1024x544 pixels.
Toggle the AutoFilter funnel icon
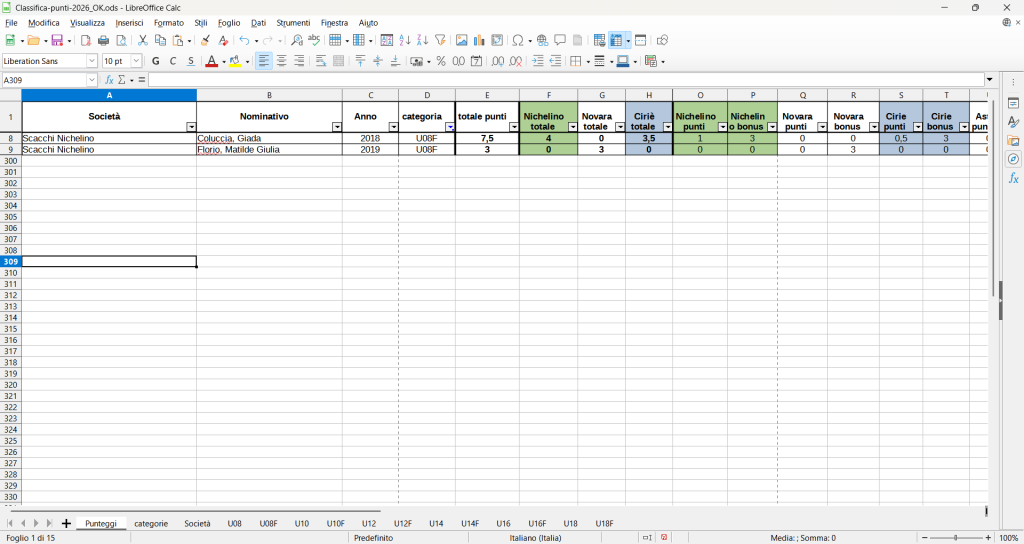tap(440, 41)
